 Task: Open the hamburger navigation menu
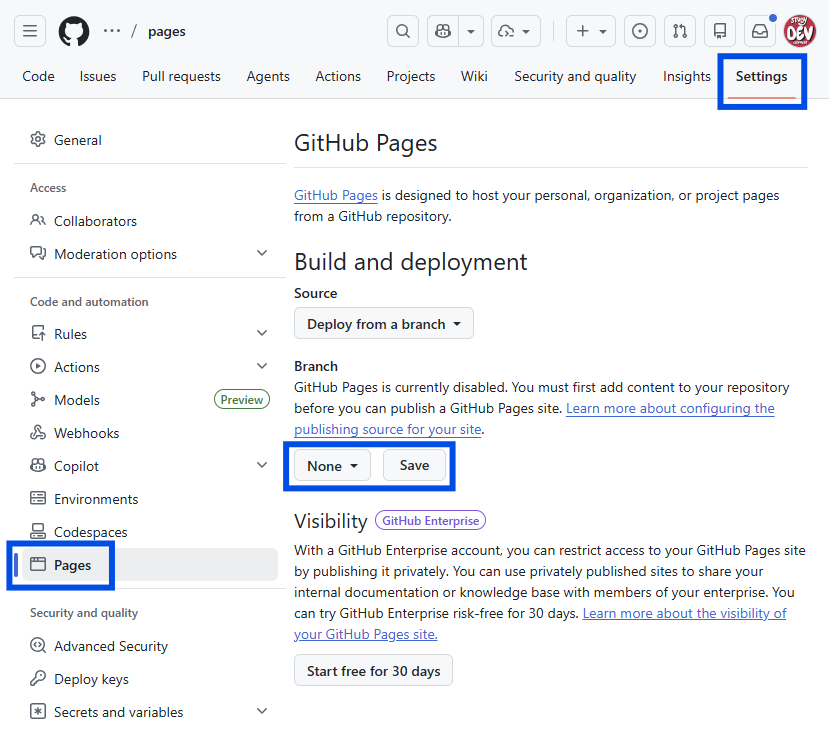pyautogui.click(x=30, y=31)
